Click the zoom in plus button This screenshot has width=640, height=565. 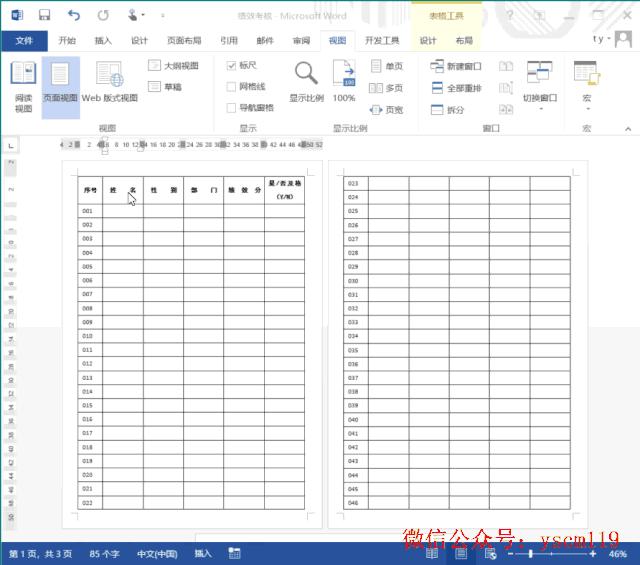coord(593,554)
